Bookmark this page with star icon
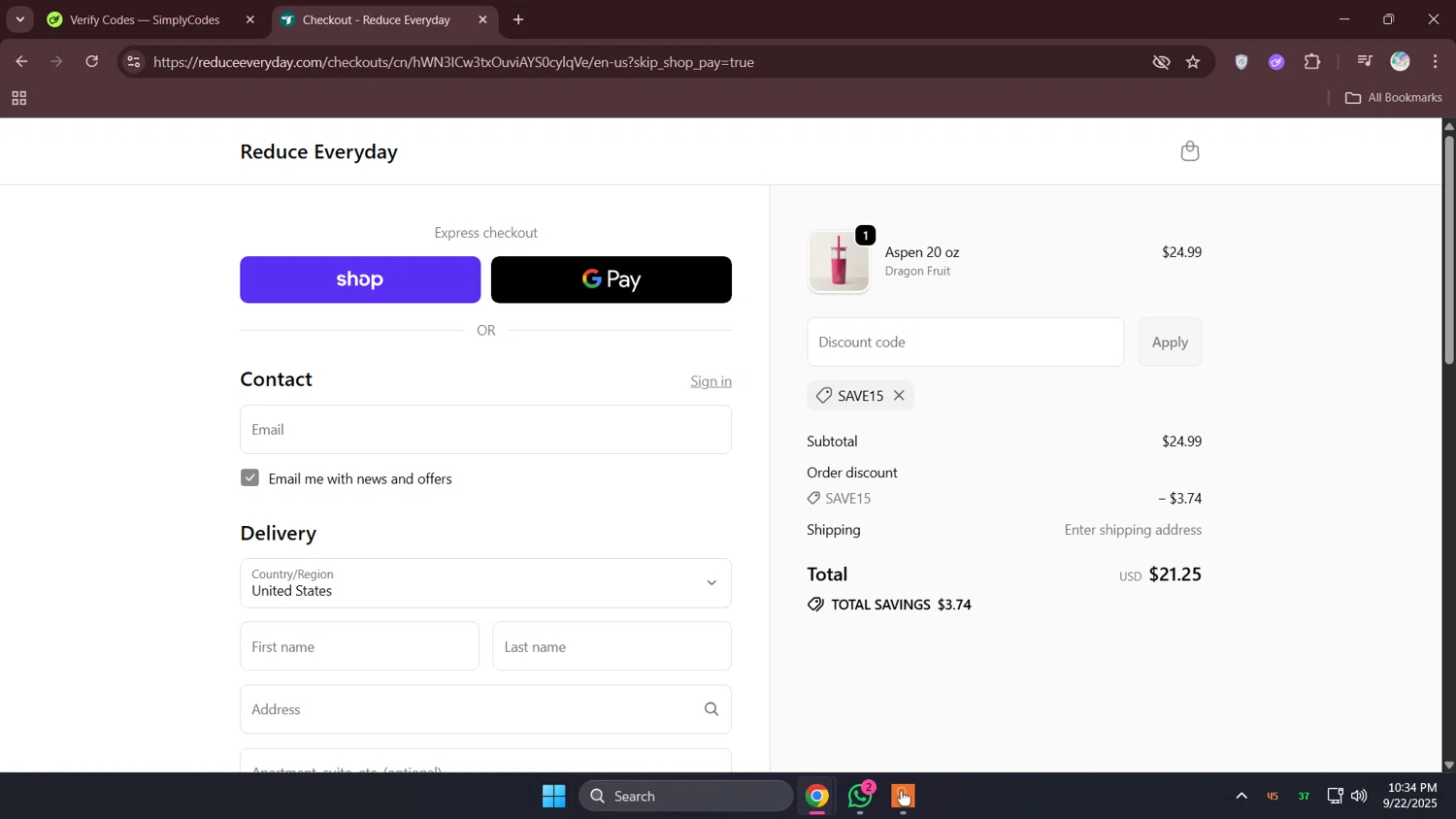The height and width of the screenshot is (819, 1456). pyautogui.click(x=1193, y=62)
